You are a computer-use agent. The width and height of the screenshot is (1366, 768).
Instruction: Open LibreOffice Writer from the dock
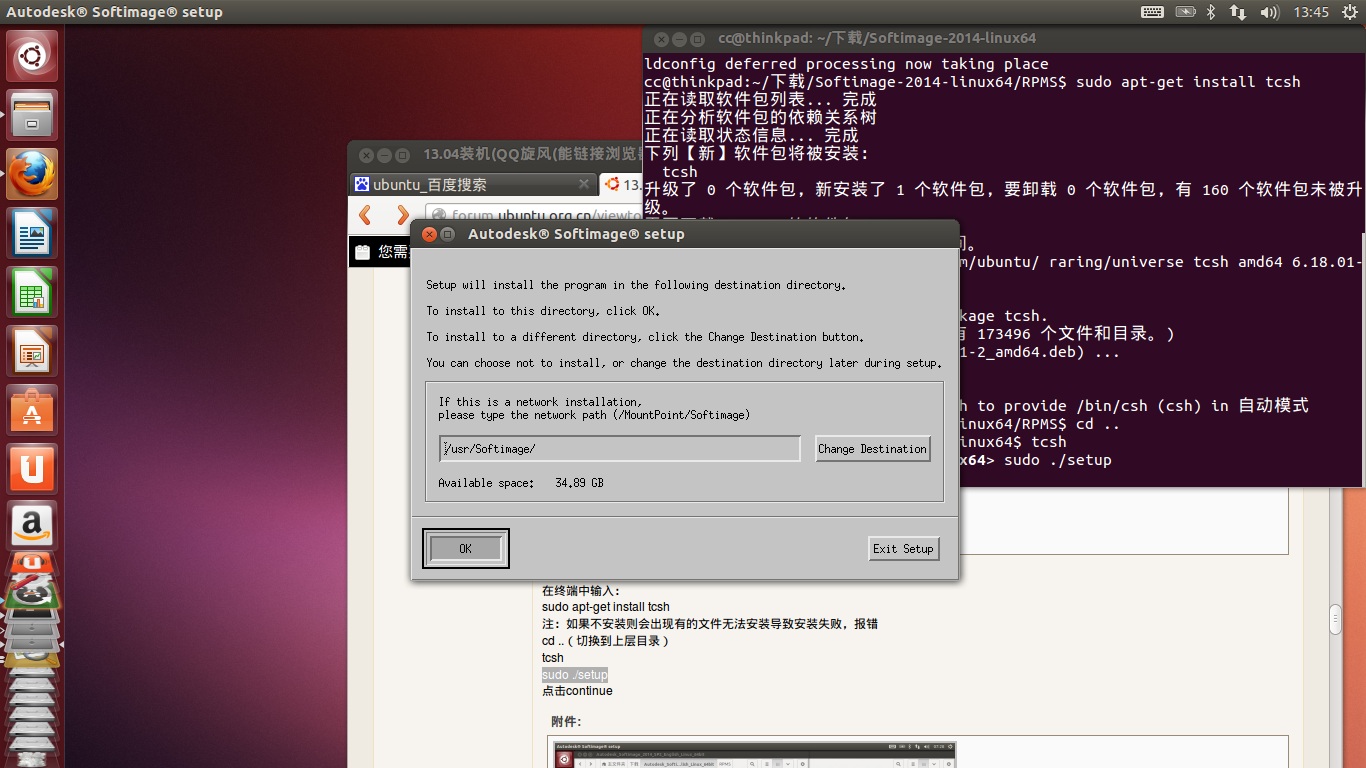tap(32, 233)
